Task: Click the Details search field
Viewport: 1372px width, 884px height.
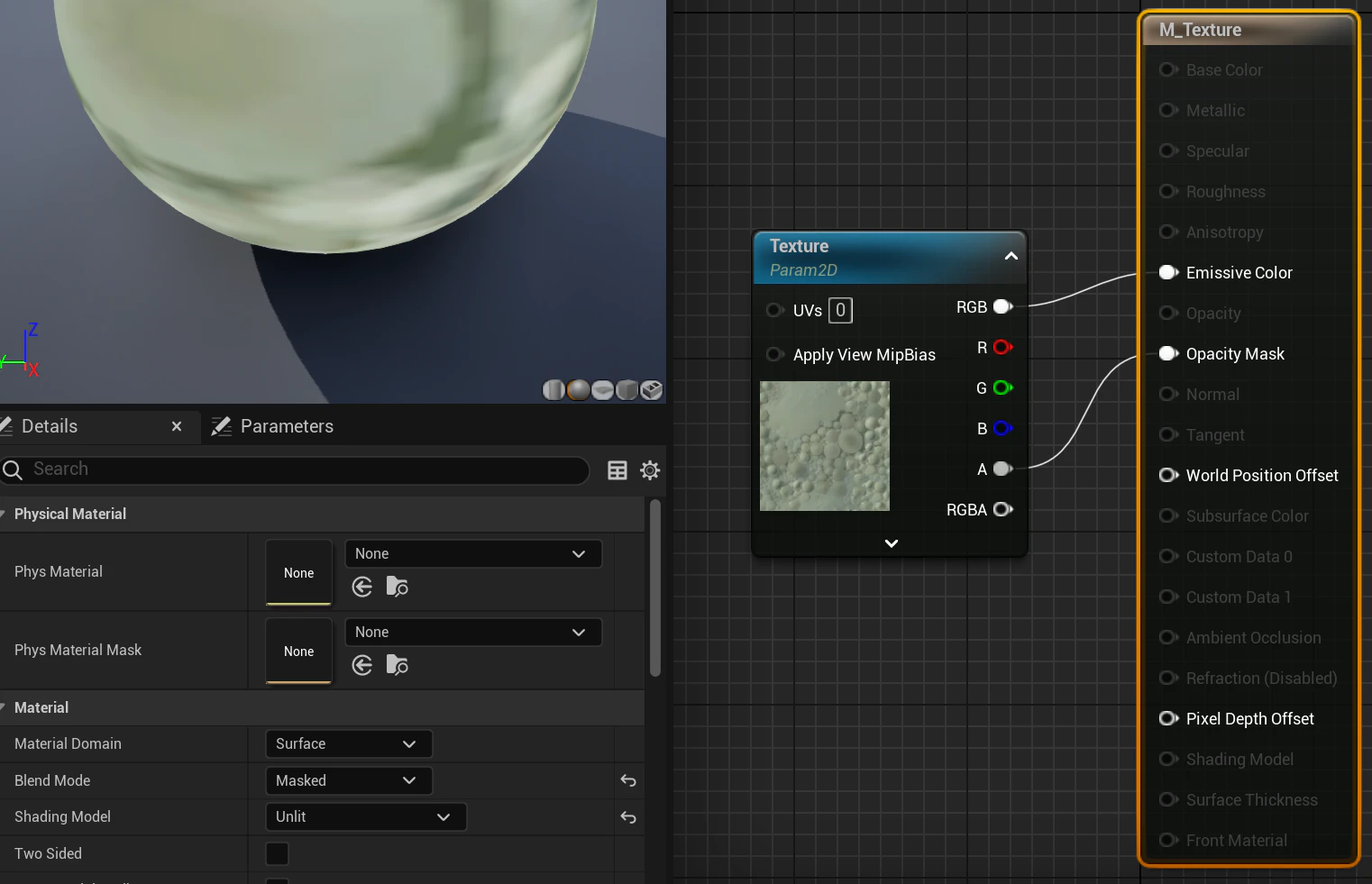Action: [x=295, y=469]
